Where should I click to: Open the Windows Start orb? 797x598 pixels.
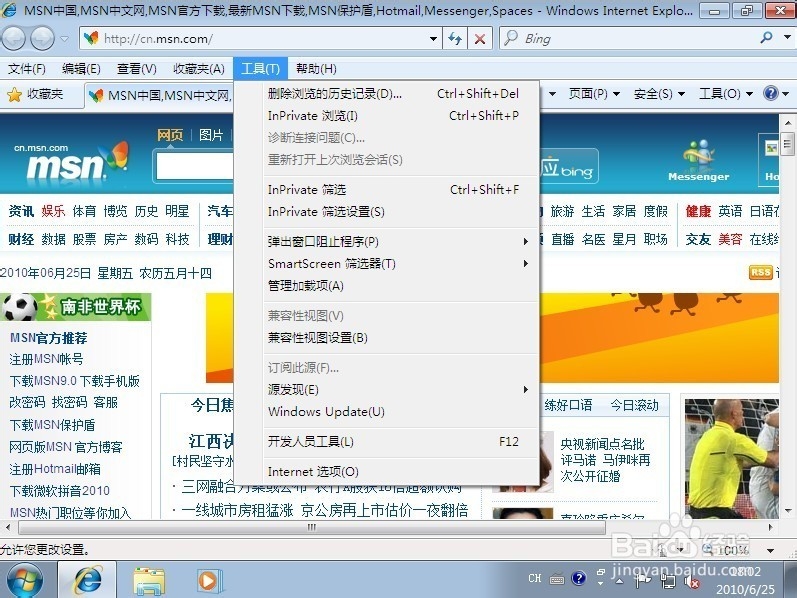(24, 580)
